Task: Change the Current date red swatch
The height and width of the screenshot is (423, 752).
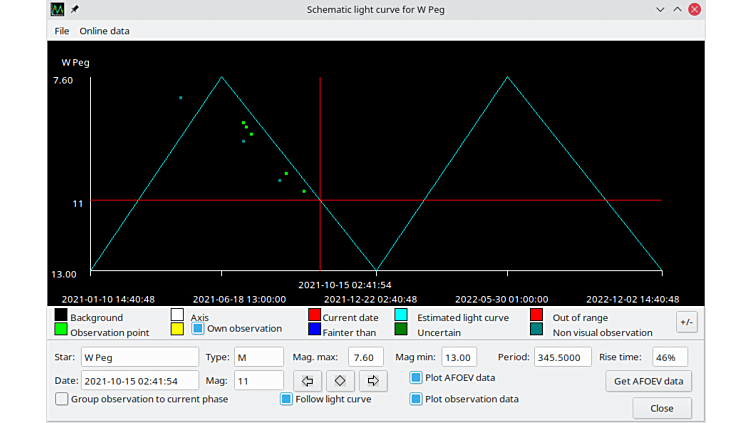Action: [x=314, y=316]
